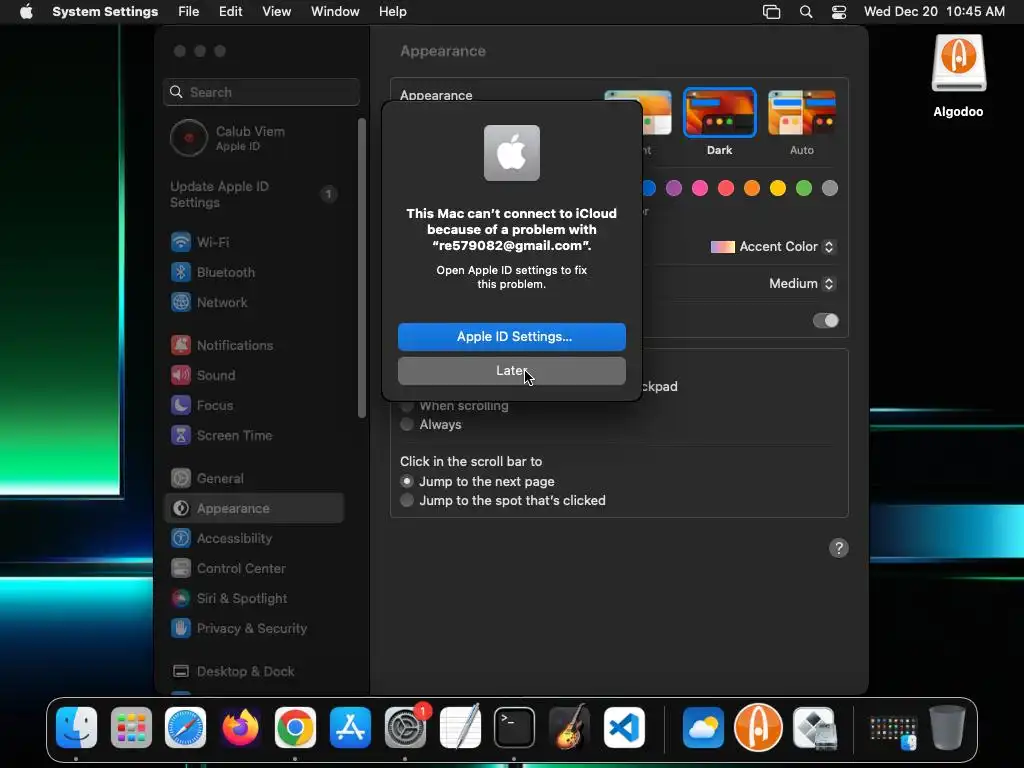Choose green accent color
This screenshot has width=1024, height=768.
click(x=804, y=188)
